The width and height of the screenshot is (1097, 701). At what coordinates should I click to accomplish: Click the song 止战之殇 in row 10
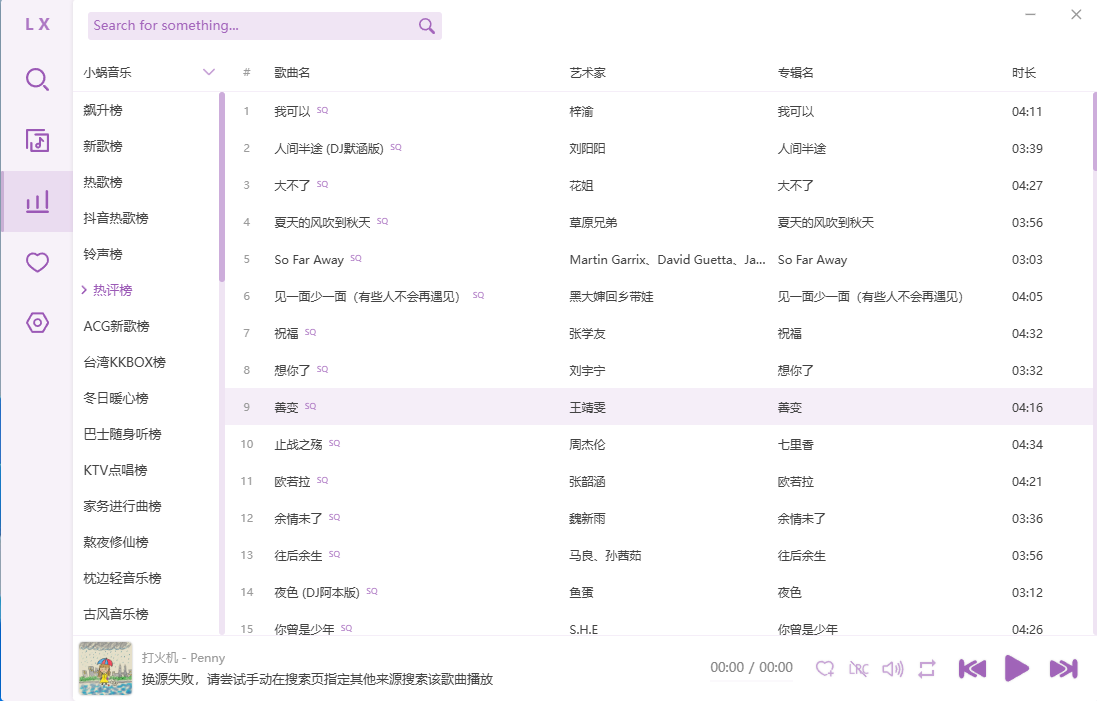click(298, 444)
